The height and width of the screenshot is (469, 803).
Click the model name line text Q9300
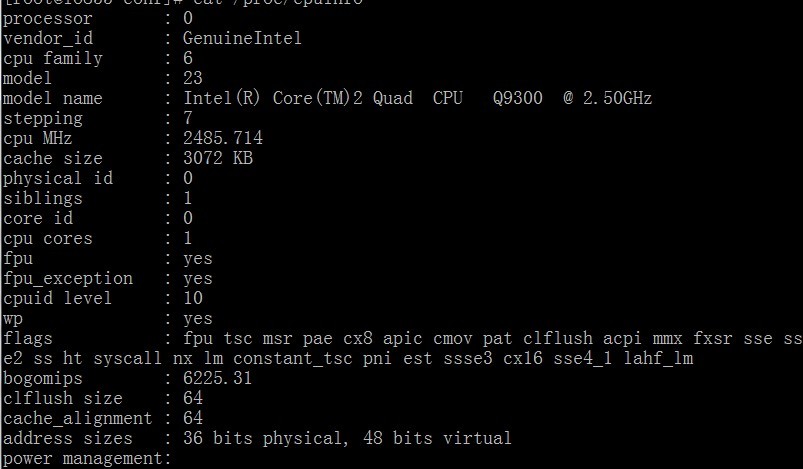click(517, 98)
